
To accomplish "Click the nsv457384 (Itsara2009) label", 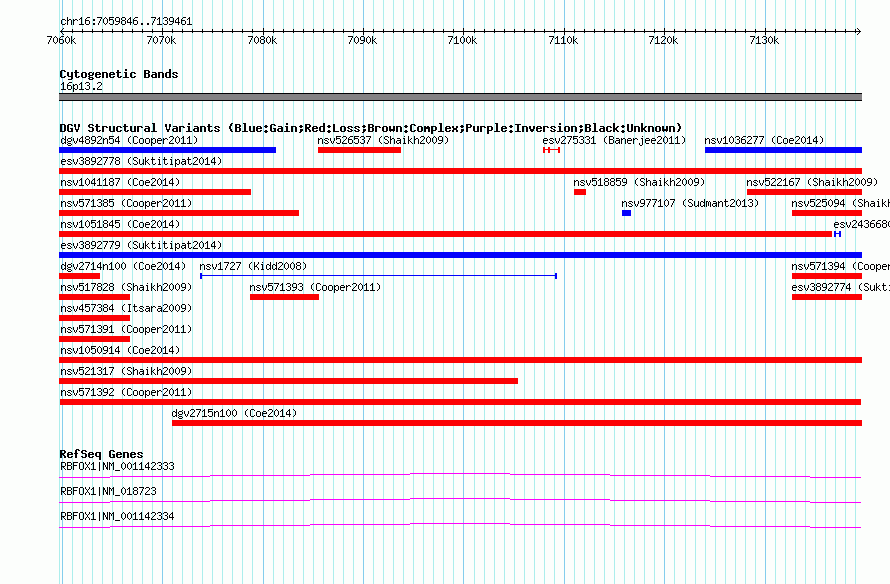I will tap(126, 308).
